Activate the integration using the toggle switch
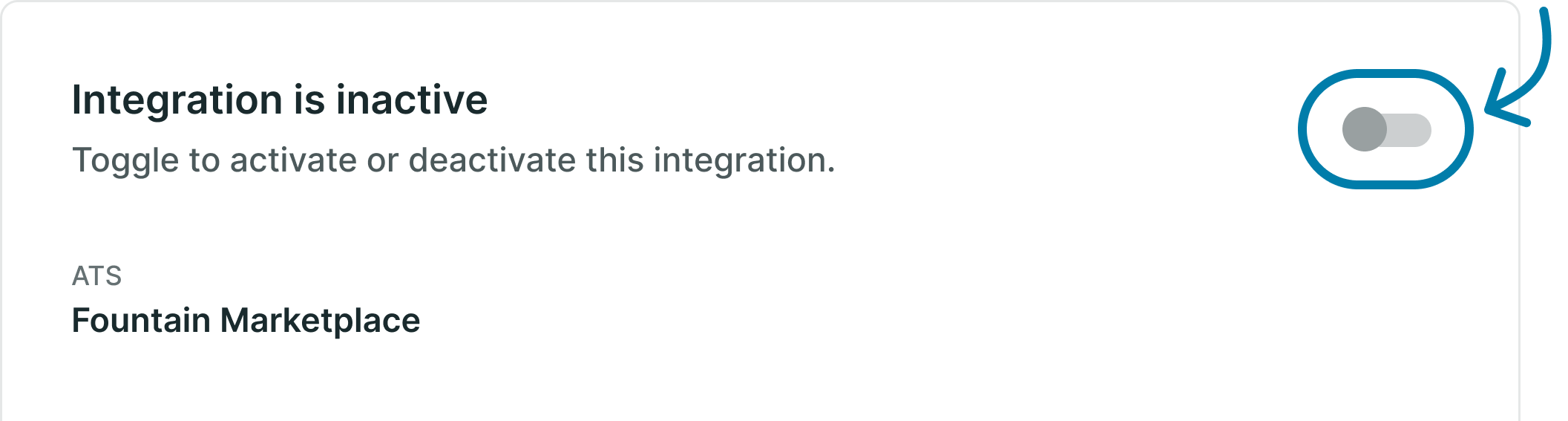Screen dimensions: 1568x421 [1386, 130]
